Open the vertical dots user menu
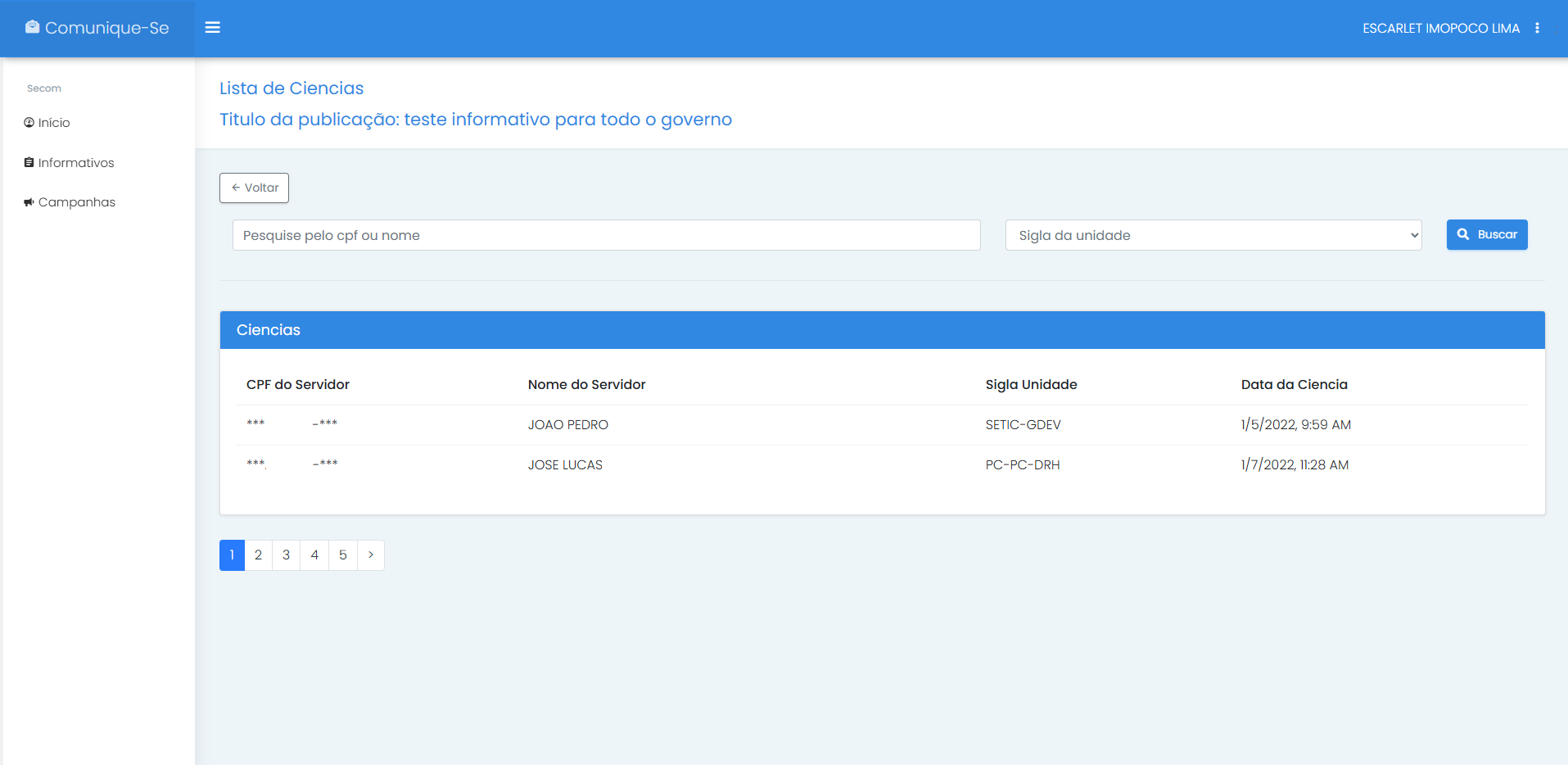This screenshot has width=1568, height=765. click(1537, 28)
